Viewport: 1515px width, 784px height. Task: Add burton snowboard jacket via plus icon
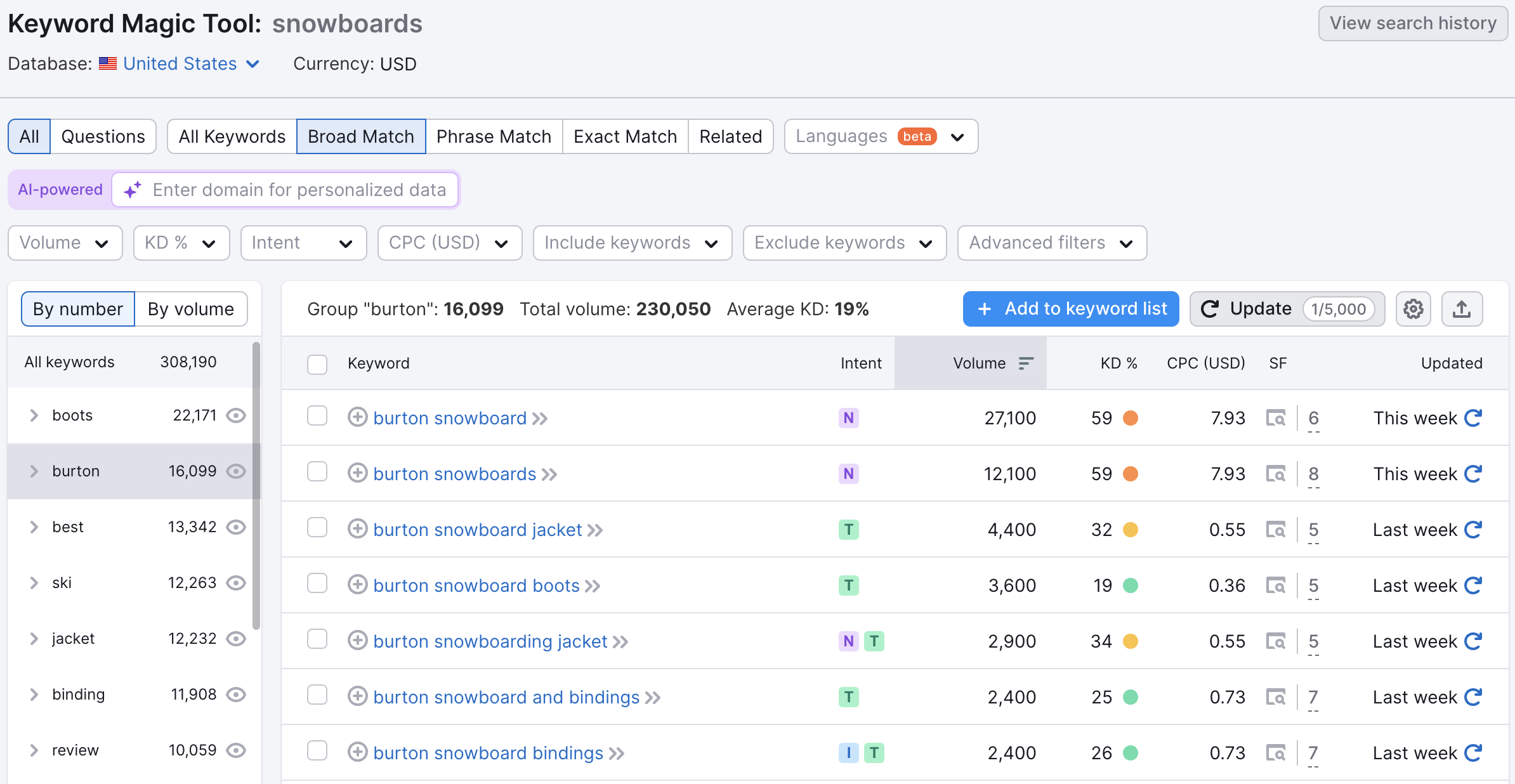358,529
